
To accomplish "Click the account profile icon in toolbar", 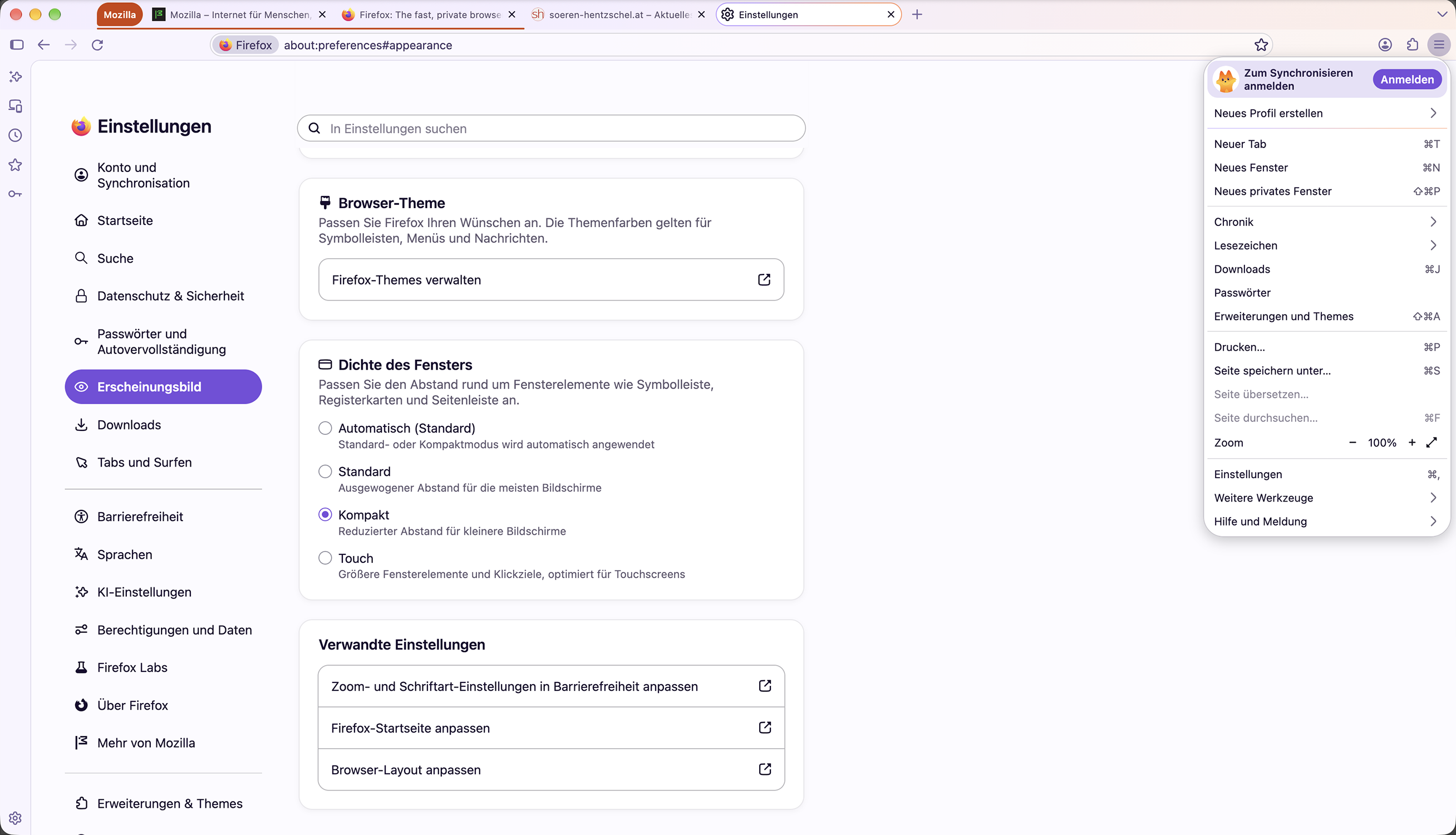I will click(x=1385, y=45).
